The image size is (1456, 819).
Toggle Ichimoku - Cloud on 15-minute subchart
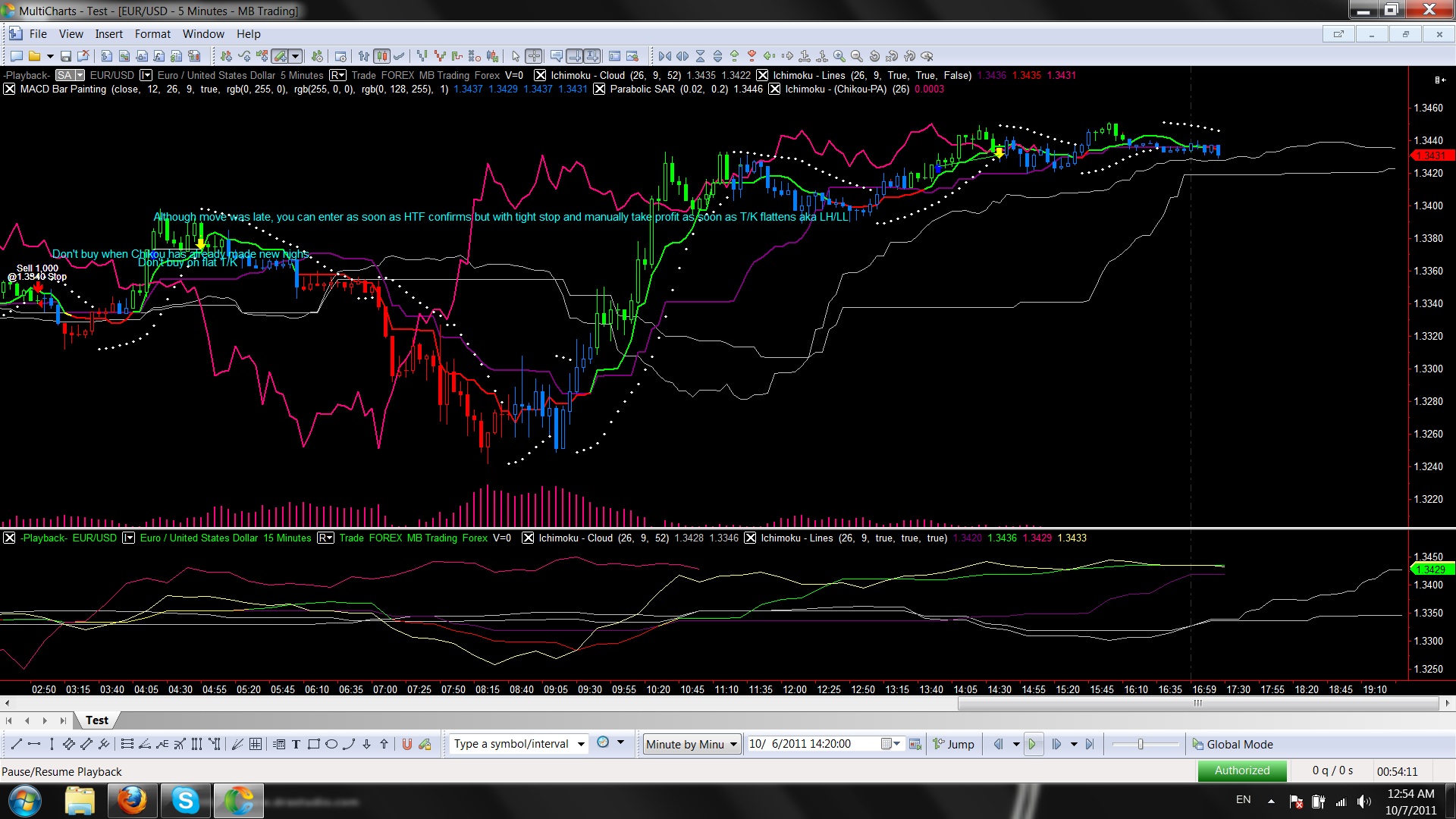[x=528, y=538]
